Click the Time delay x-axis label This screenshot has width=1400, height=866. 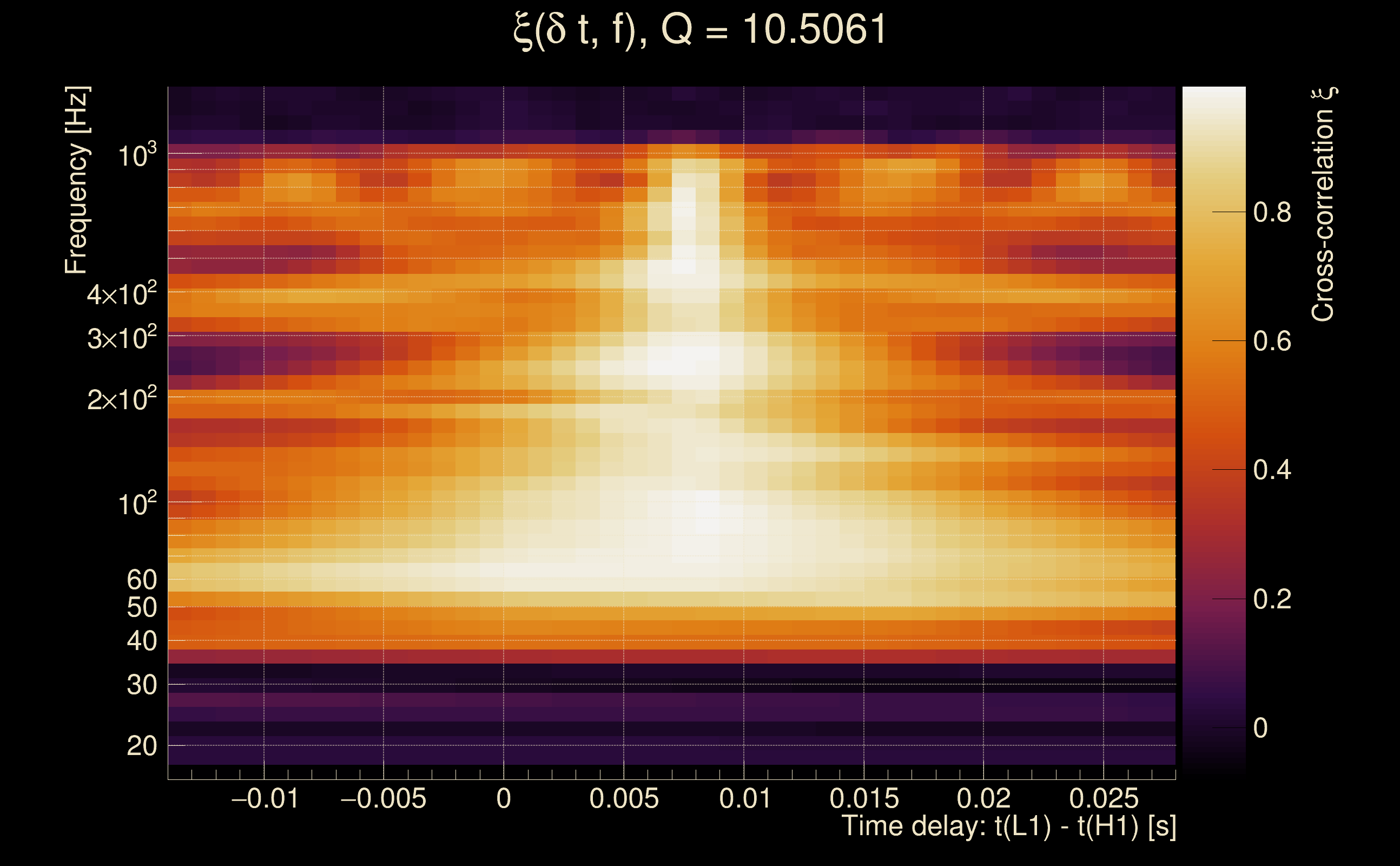click(x=1008, y=826)
